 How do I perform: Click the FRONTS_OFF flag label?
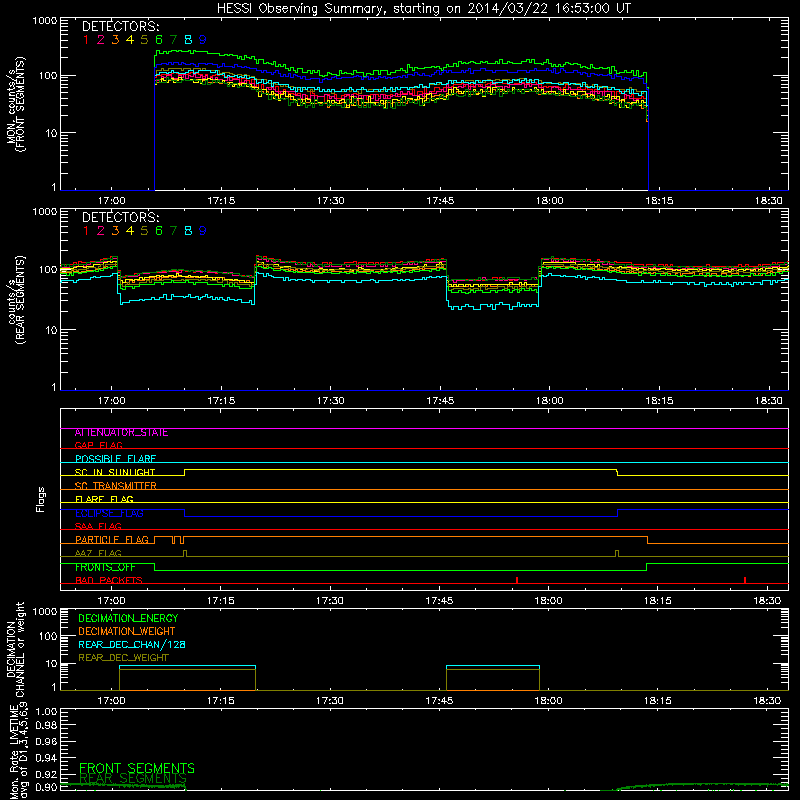click(x=105, y=567)
